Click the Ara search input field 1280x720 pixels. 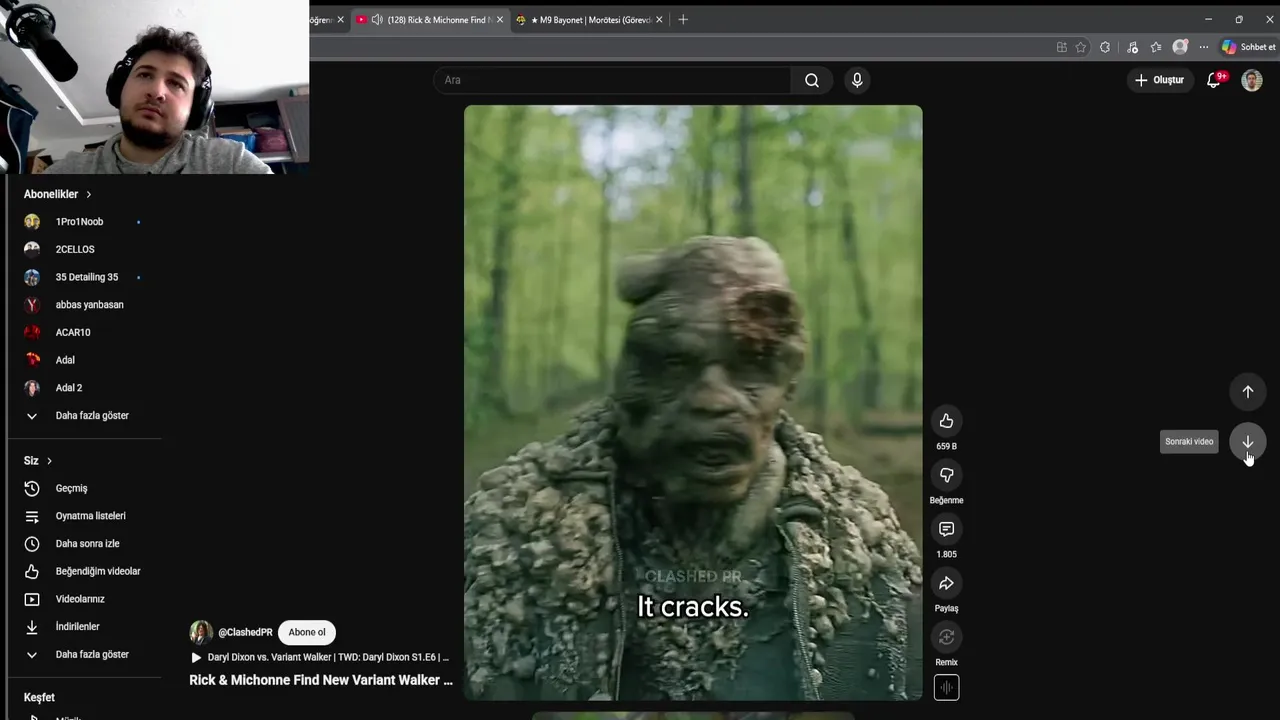pos(612,80)
